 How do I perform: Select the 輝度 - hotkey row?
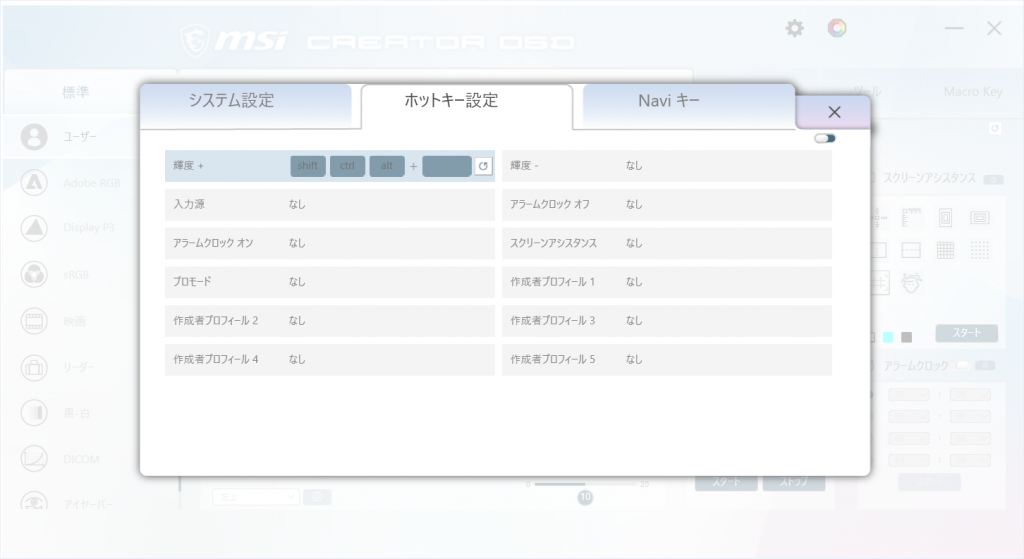(667, 166)
